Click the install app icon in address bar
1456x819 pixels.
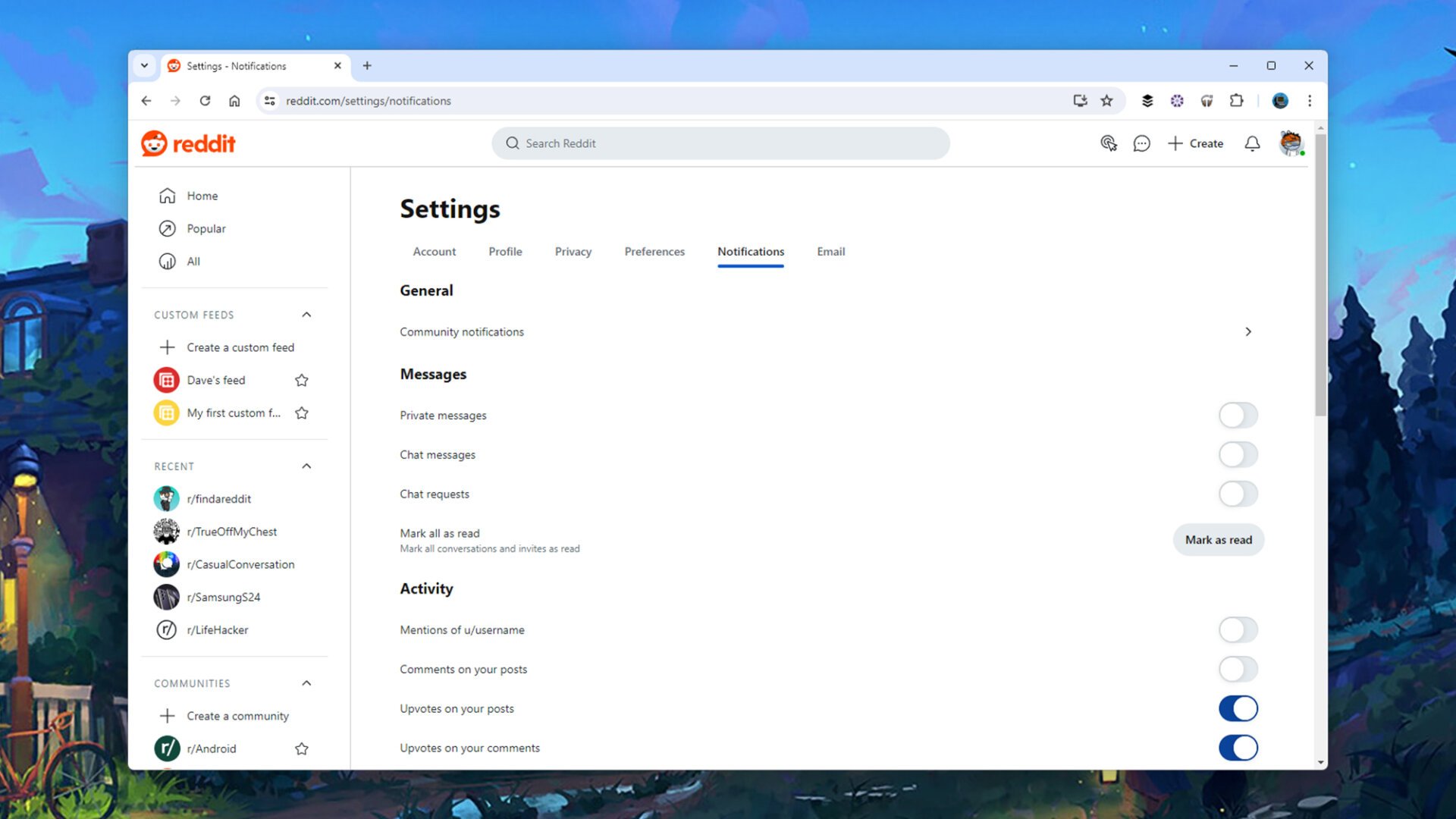pyautogui.click(x=1080, y=101)
